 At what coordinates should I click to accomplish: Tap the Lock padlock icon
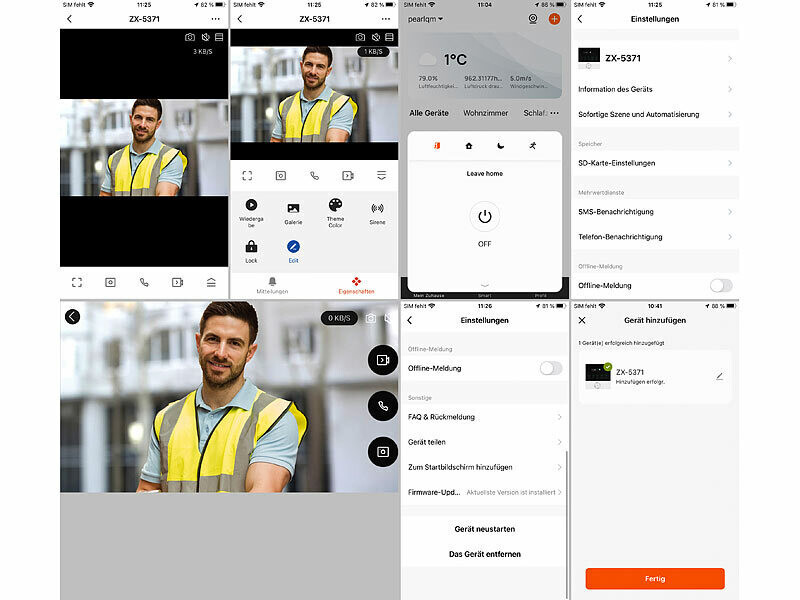[251, 246]
